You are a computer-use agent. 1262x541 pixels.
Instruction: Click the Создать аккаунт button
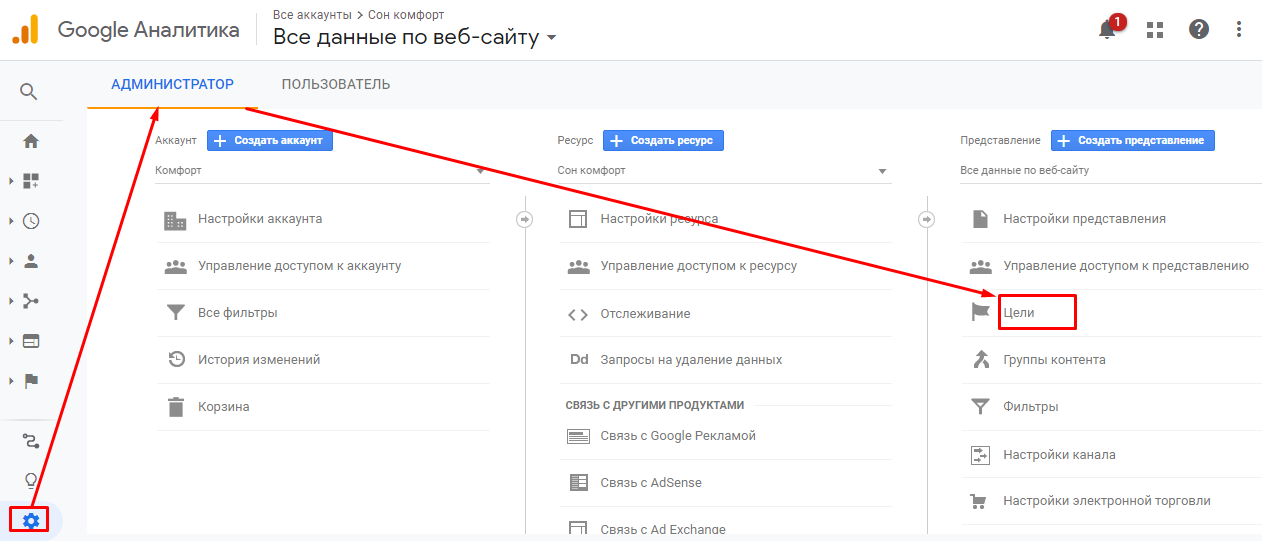click(x=270, y=140)
